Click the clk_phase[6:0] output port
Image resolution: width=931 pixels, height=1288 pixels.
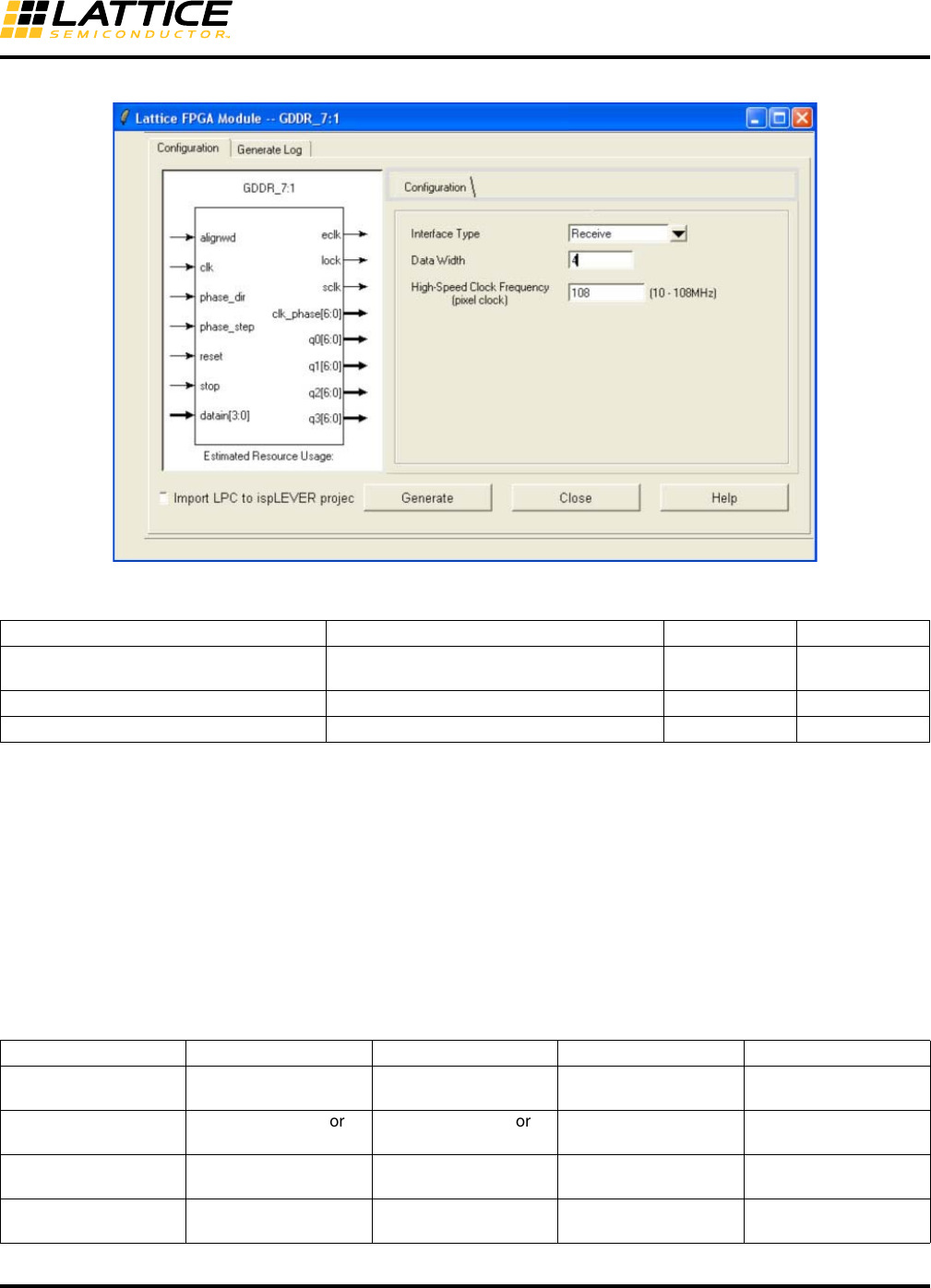[306, 314]
